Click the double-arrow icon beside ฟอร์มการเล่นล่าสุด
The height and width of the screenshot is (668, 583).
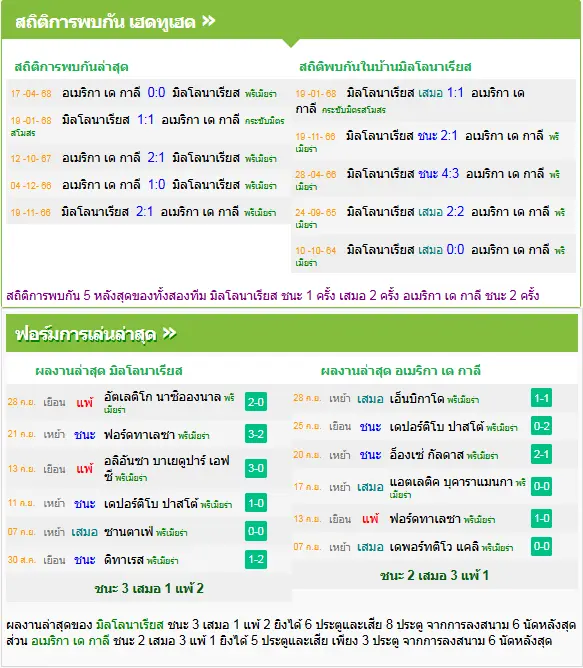pos(170,333)
